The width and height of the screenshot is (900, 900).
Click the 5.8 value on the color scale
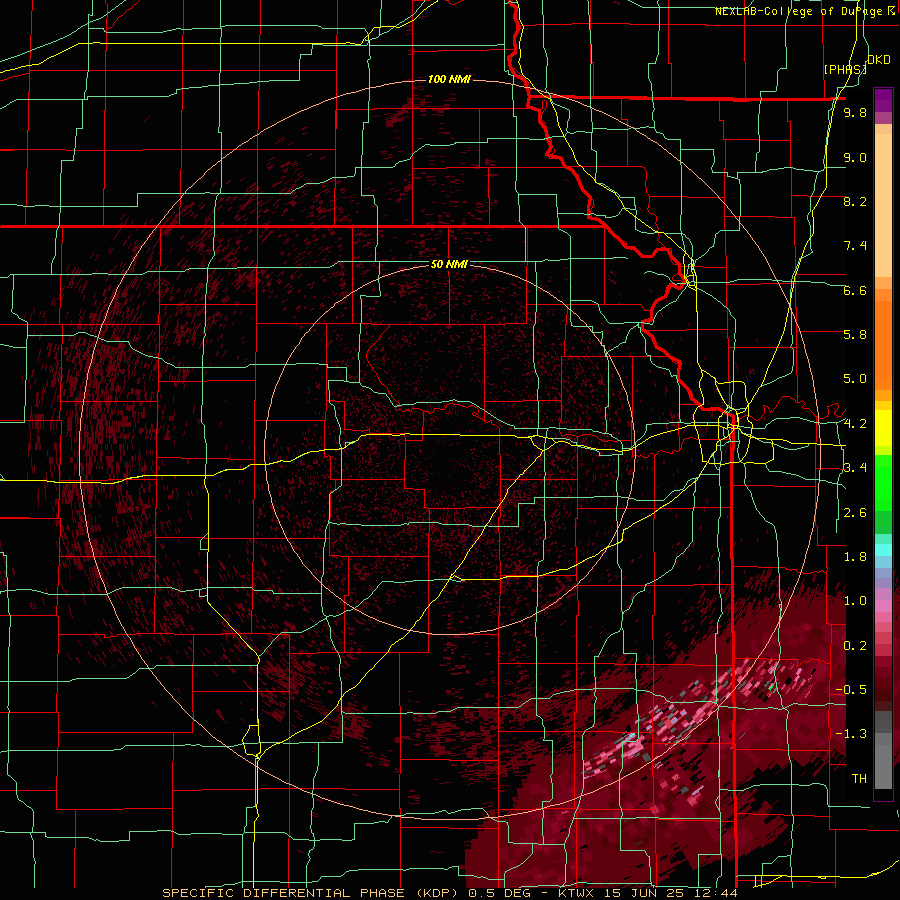(x=855, y=335)
